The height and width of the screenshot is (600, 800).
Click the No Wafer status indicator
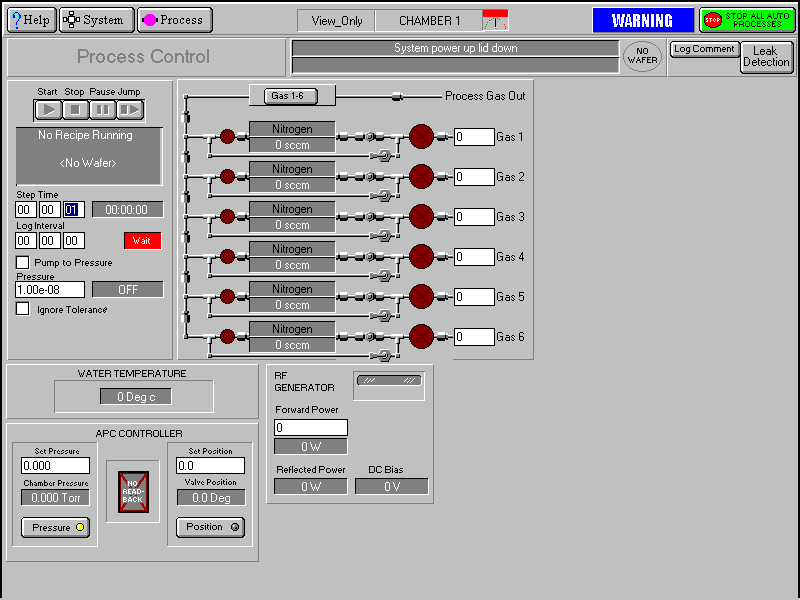tap(642, 57)
